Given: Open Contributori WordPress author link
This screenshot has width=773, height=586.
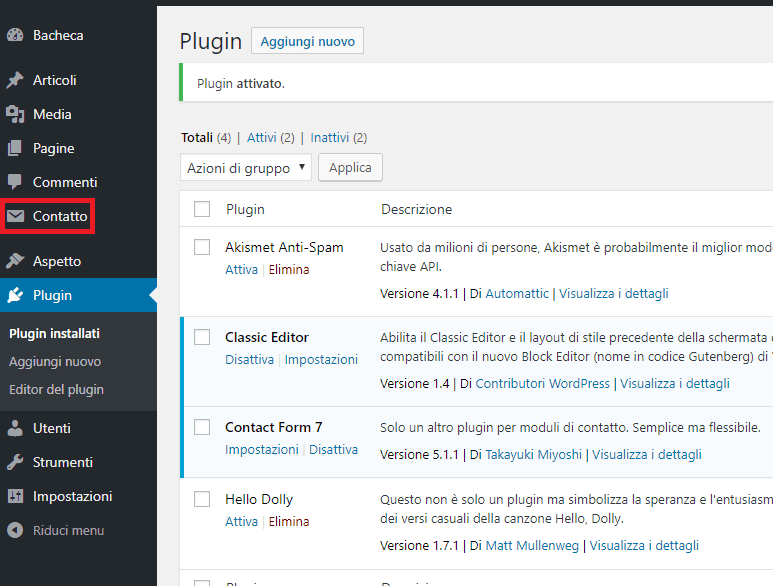Looking at the screenshot, I should pos(542,383).
